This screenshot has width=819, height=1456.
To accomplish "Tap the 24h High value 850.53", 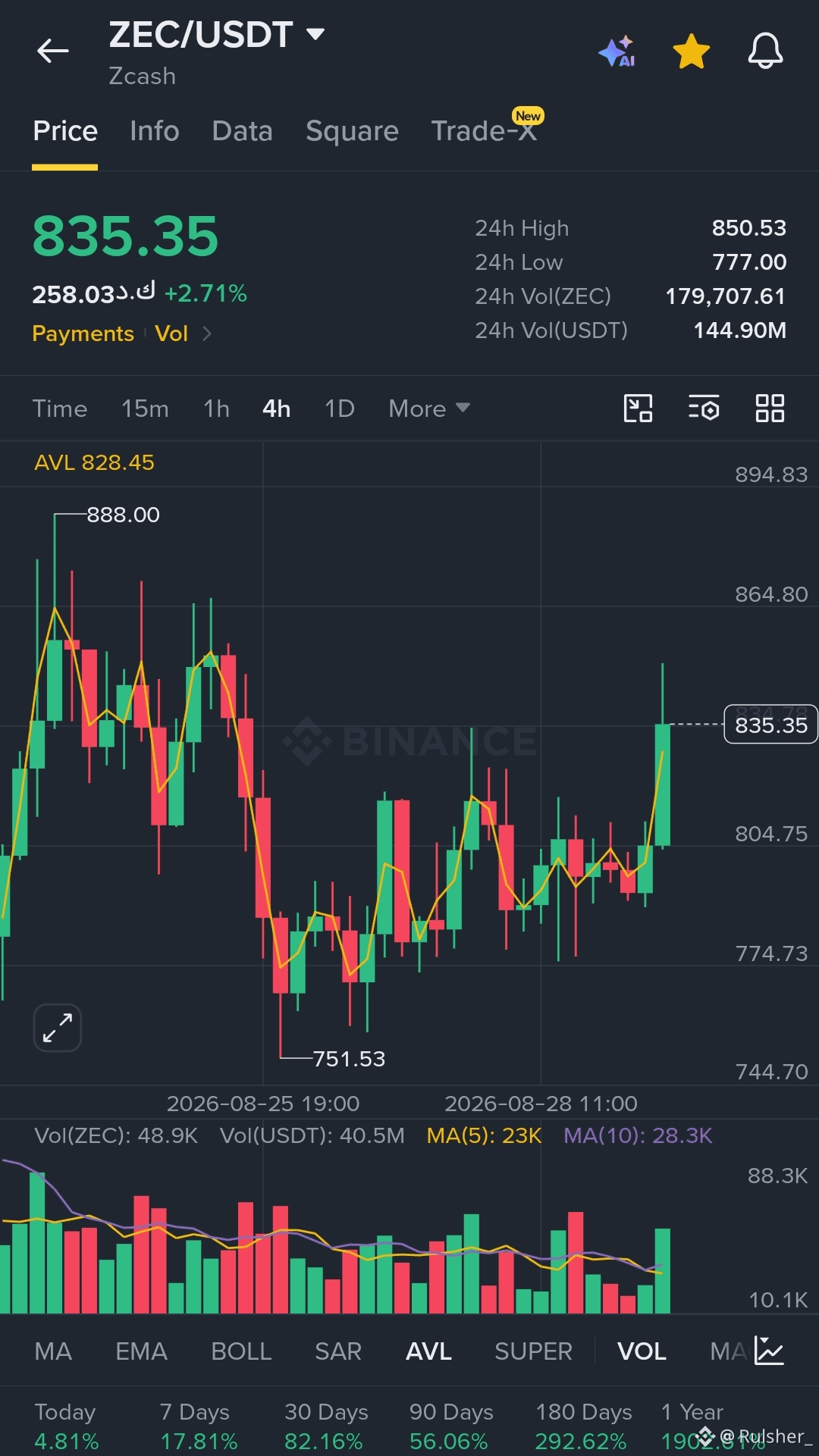I will pos(748,228).
